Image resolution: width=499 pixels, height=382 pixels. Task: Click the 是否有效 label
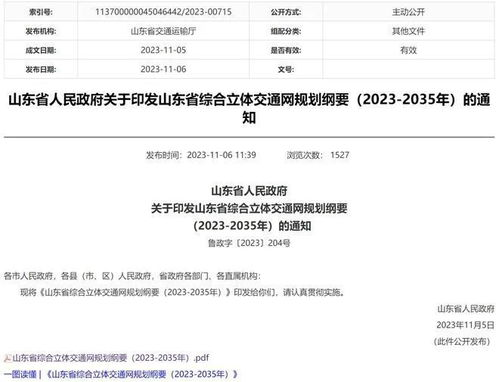click(286, 50)
